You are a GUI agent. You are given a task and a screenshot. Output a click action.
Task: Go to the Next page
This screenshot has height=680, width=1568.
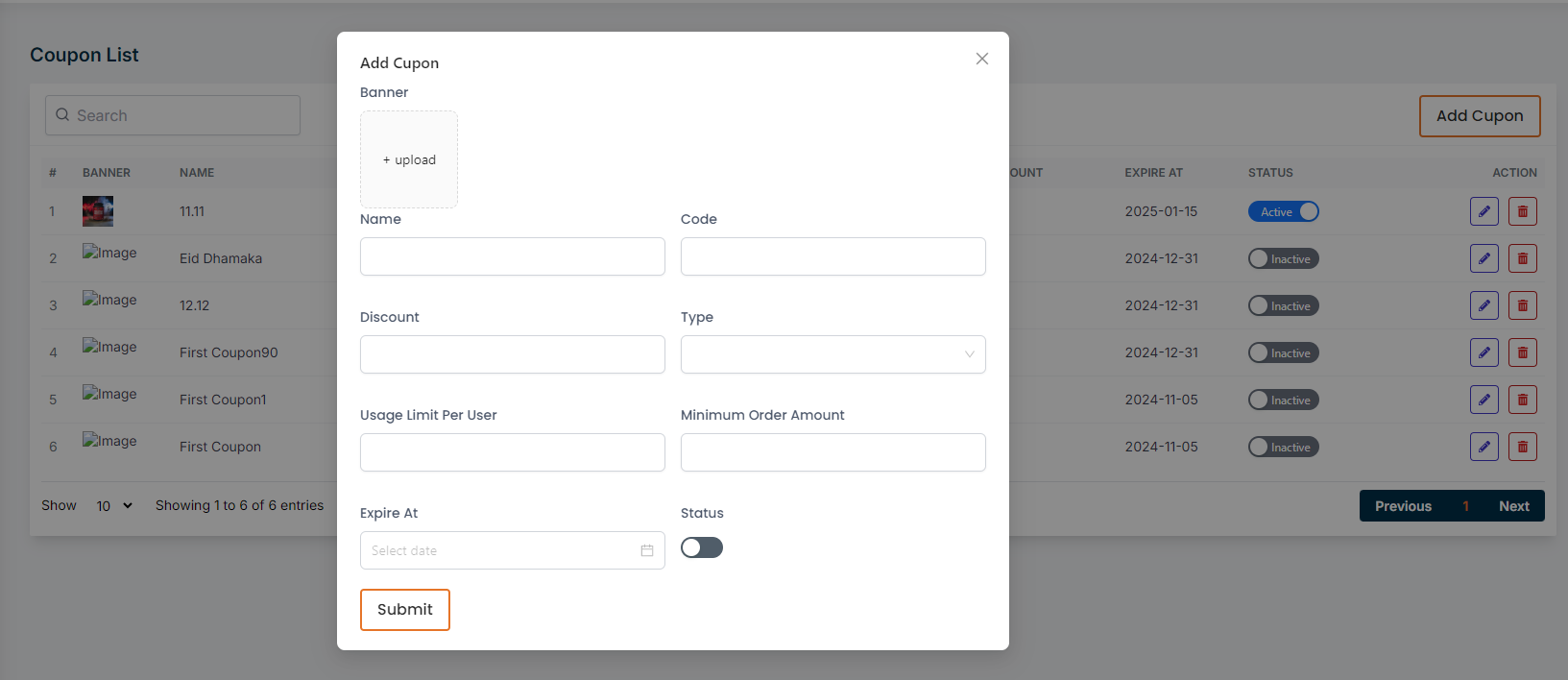[x=1513, y=506]
